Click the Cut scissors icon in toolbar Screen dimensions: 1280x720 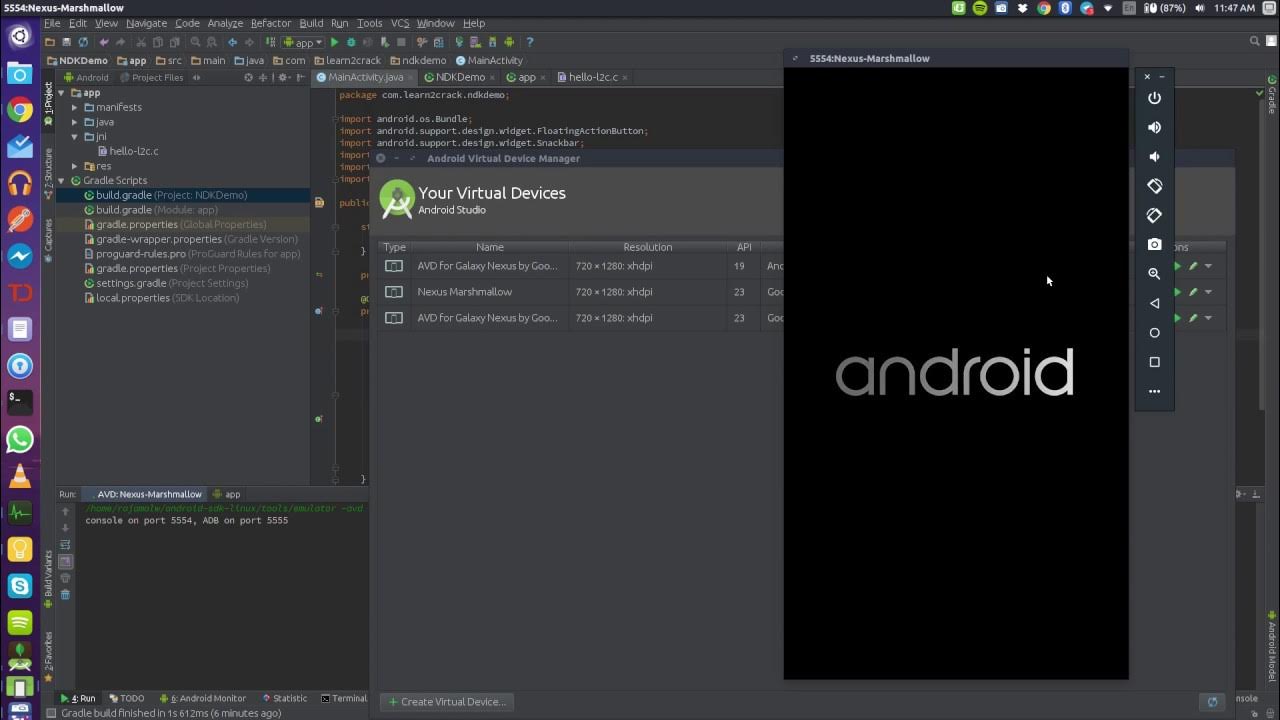click(141, 42)
